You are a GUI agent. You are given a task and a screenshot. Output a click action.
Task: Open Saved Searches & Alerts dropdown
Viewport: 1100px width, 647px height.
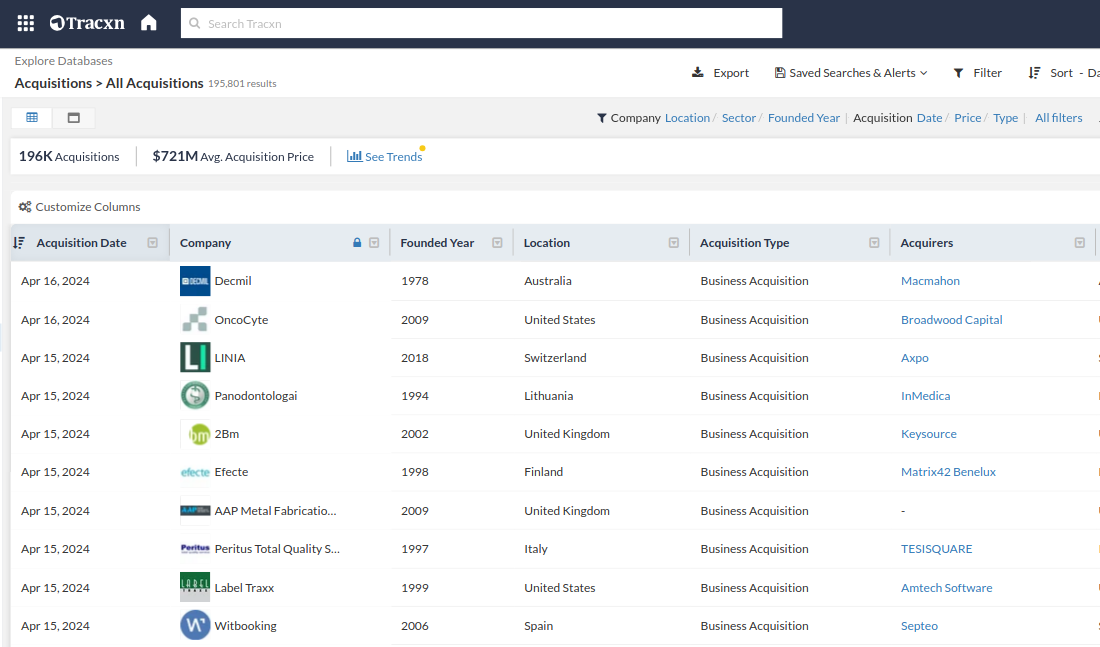tap(851, 73)
